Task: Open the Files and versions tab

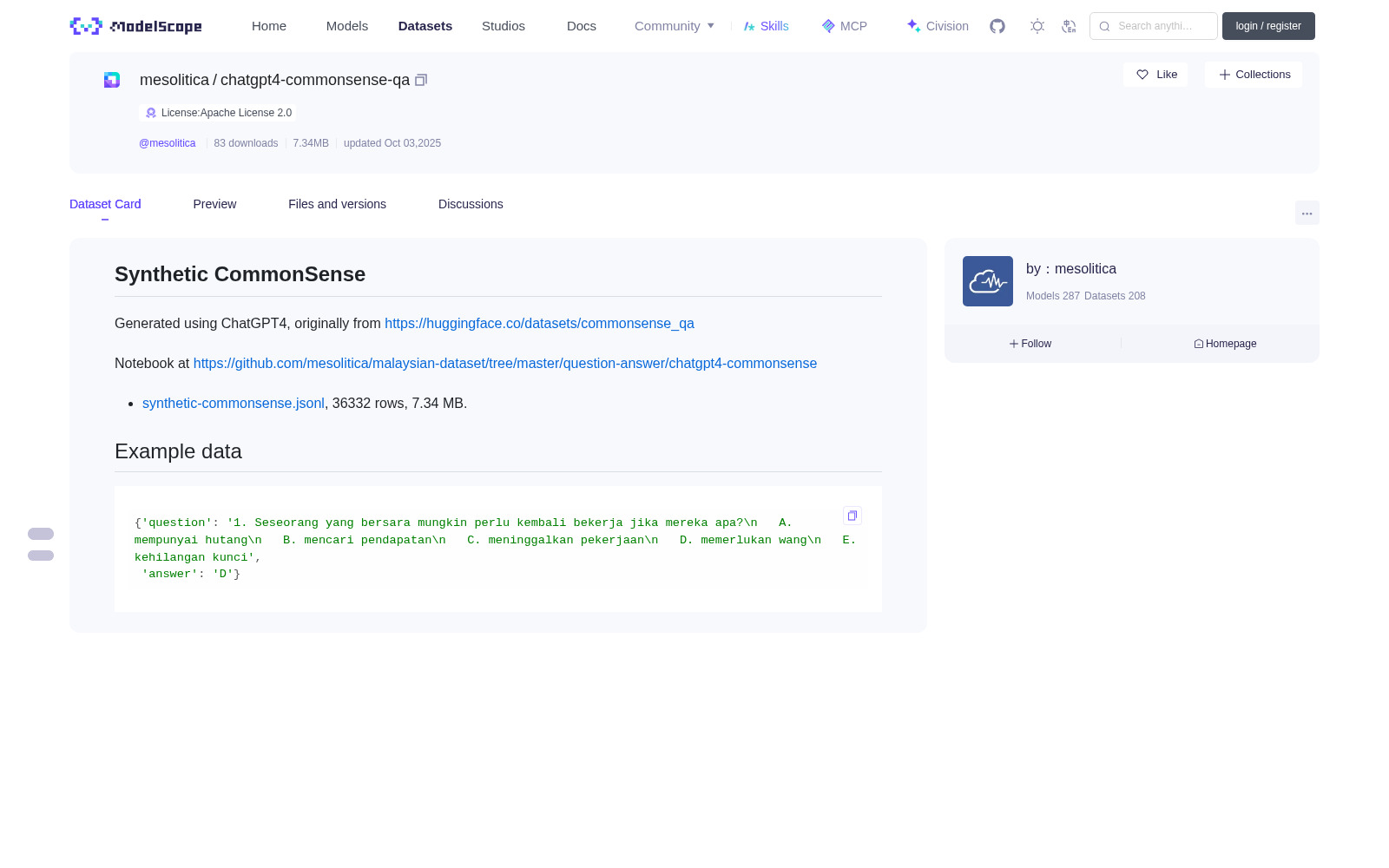Action: pyautogui.click(x=337, y=204)
